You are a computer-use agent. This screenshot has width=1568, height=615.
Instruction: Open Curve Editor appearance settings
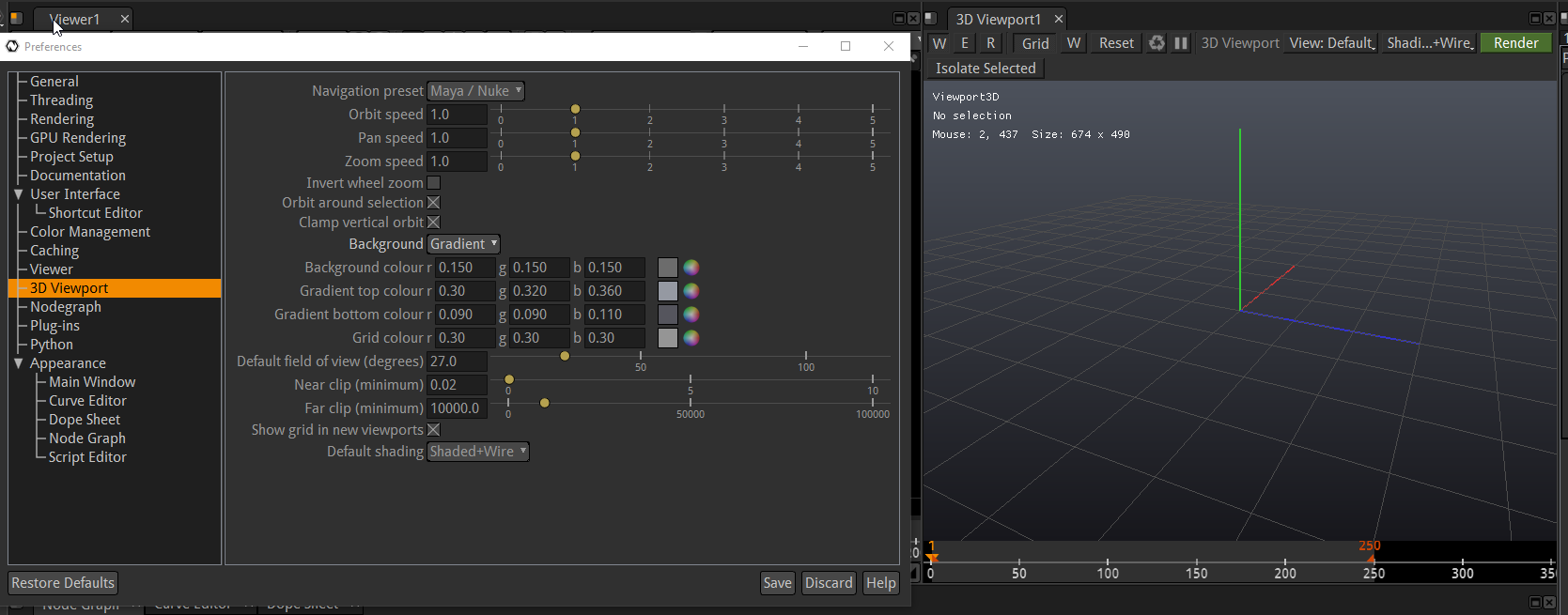[x=87, y=401]
